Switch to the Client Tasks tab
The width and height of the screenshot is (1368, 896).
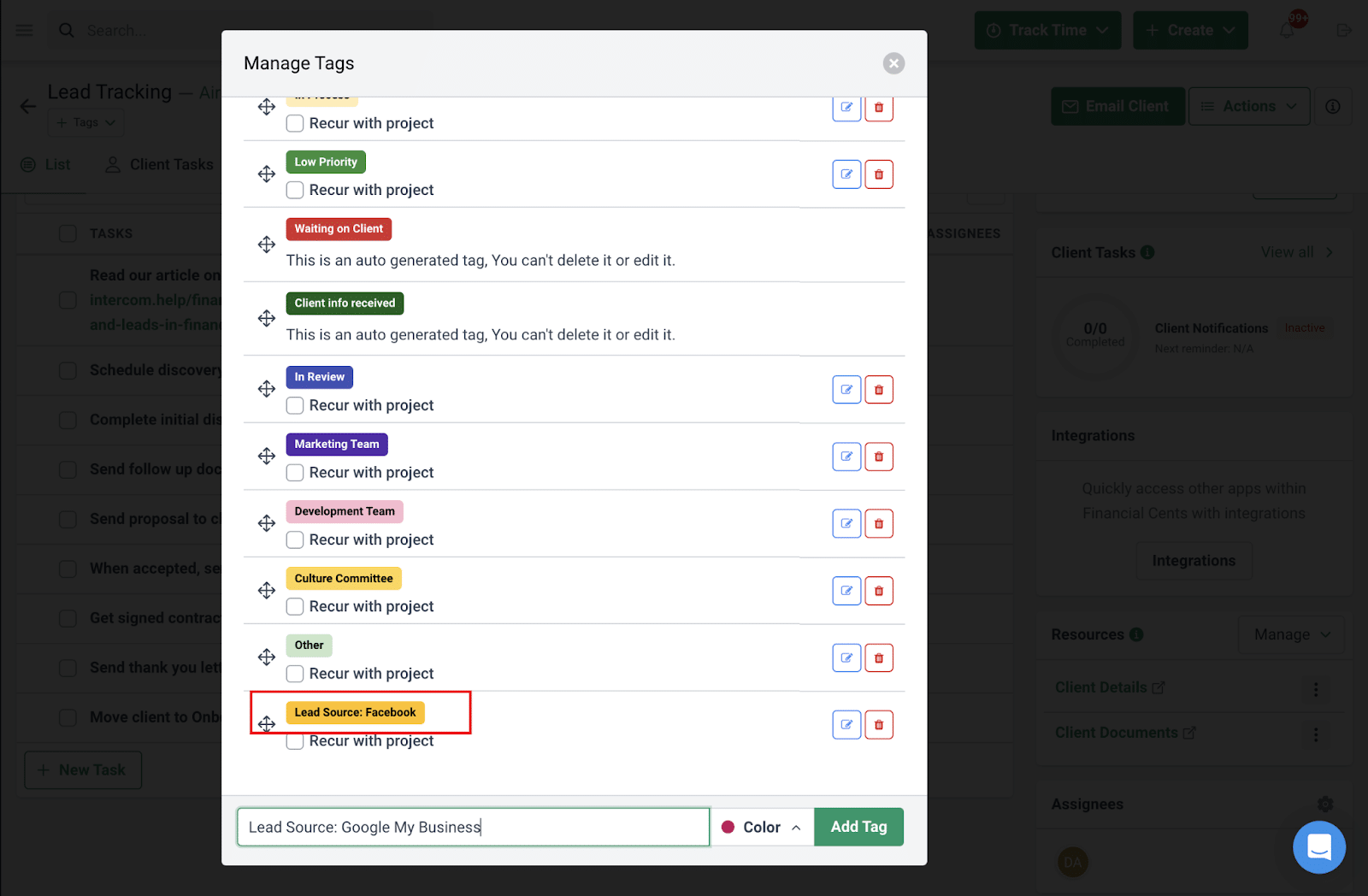[x=159, y=164]
